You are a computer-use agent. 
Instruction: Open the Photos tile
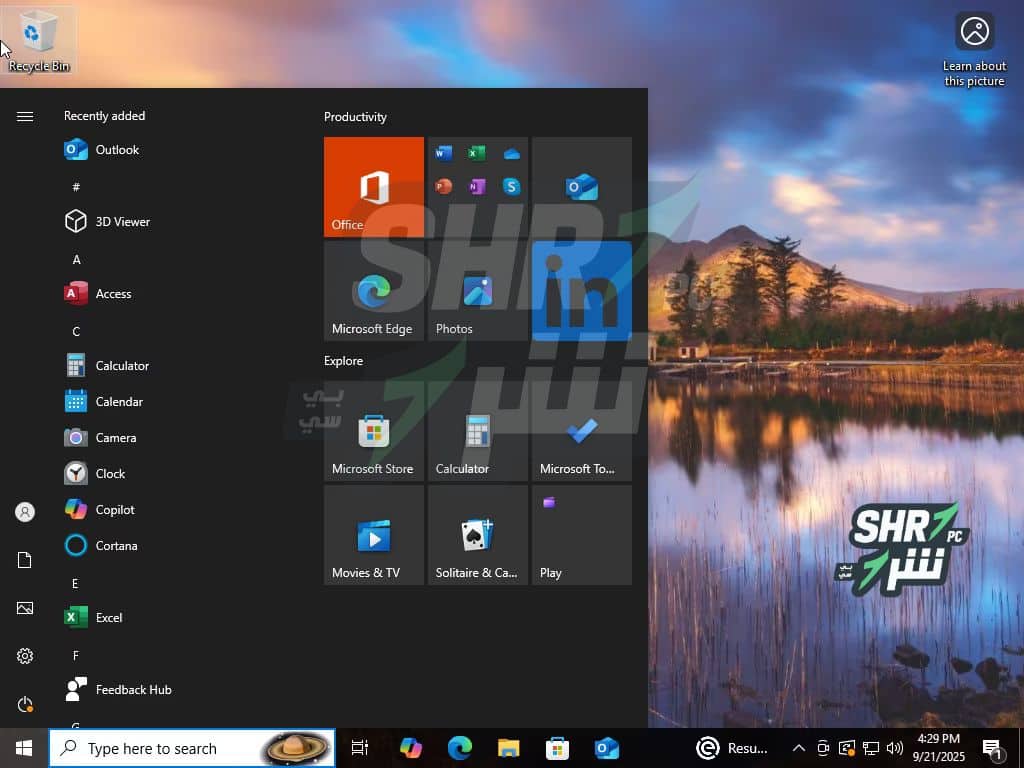coord(478,291)
